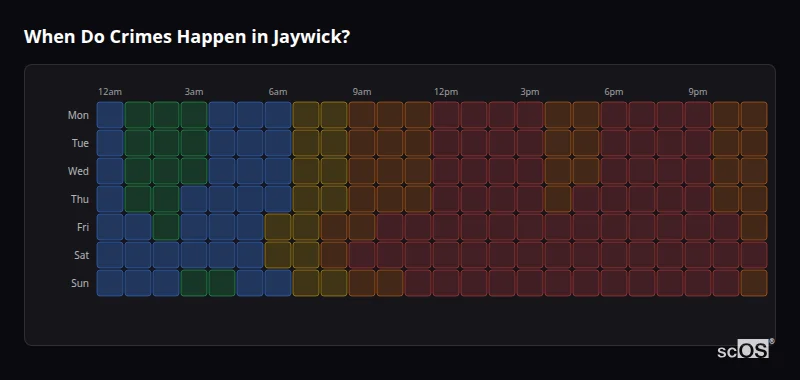
Task: Click the 'Wed' row label
Action: [78, 171]
